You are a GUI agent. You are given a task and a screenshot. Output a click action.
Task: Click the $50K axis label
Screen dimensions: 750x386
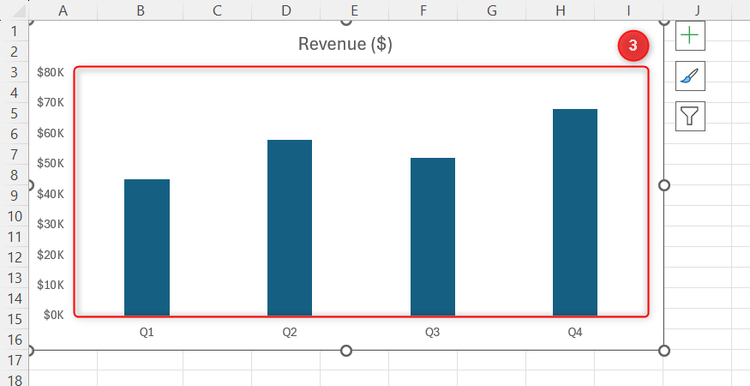(x=51, y=163)
